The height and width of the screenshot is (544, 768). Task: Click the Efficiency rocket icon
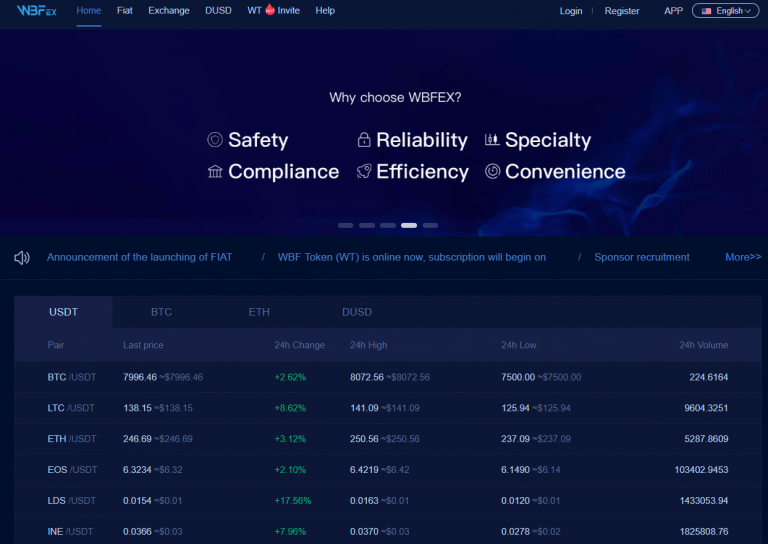click(x=364, y=172)
